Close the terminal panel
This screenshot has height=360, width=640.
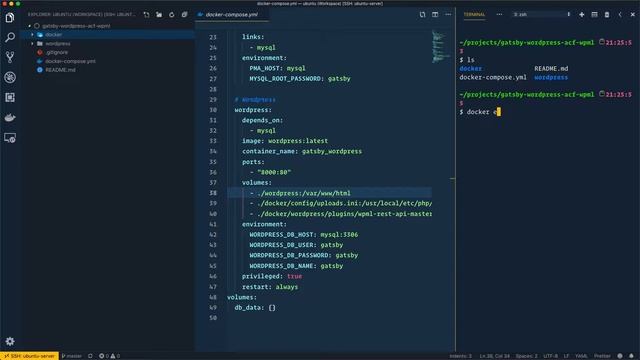click(x=633, y=15)
